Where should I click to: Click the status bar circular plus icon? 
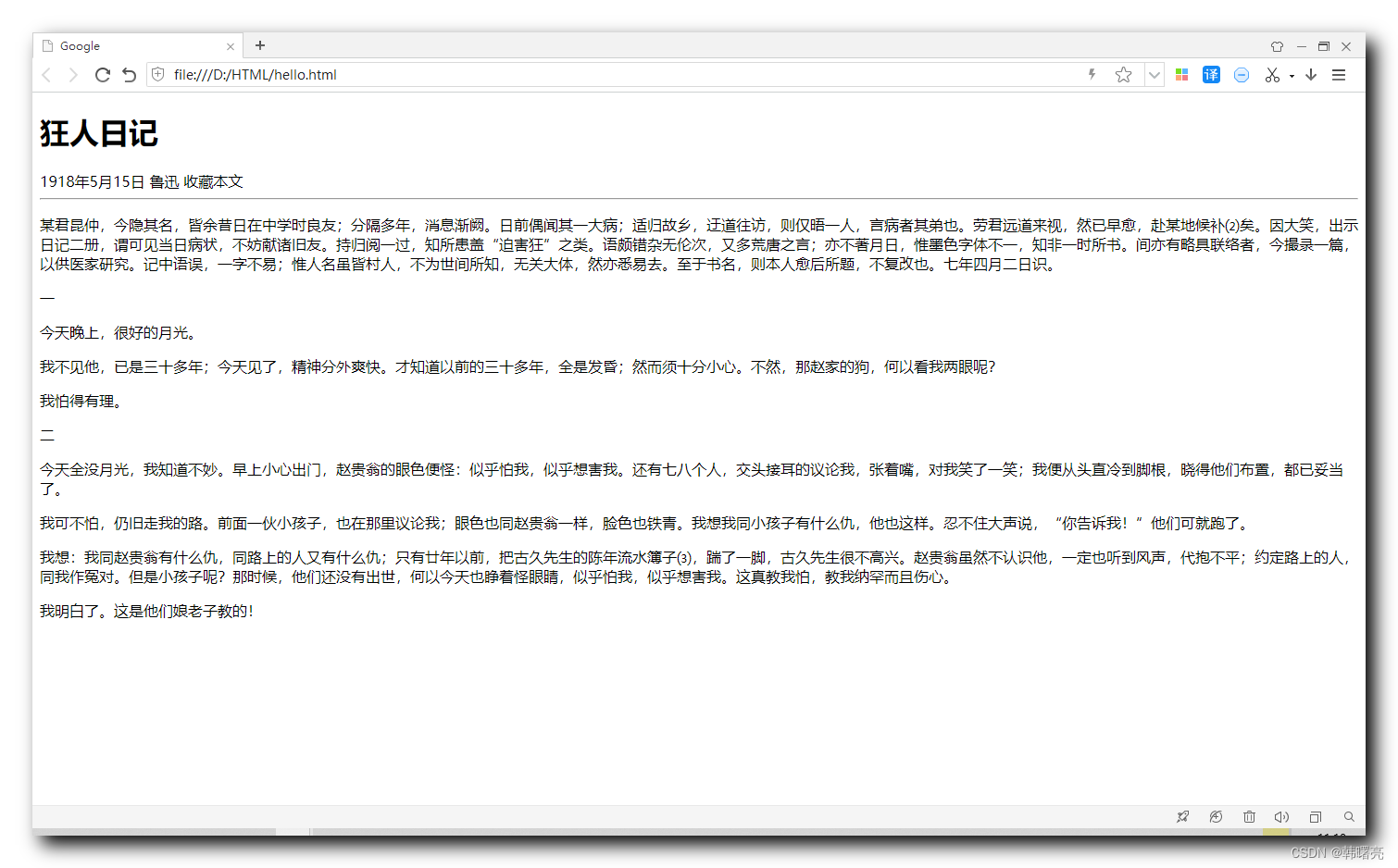click(x=1216, y=817)
